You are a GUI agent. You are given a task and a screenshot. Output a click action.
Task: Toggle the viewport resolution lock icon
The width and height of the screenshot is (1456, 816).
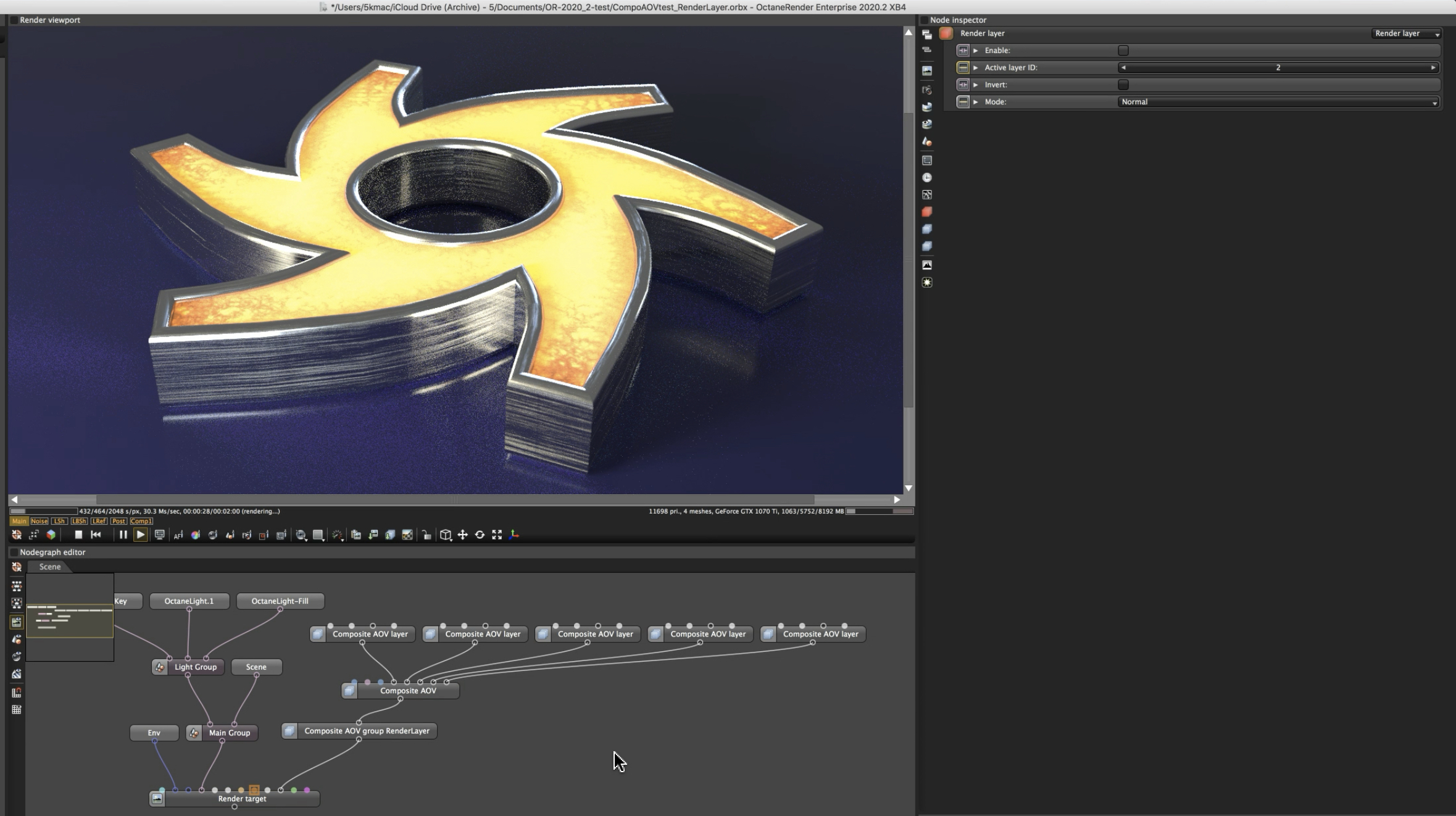point(426,535)
